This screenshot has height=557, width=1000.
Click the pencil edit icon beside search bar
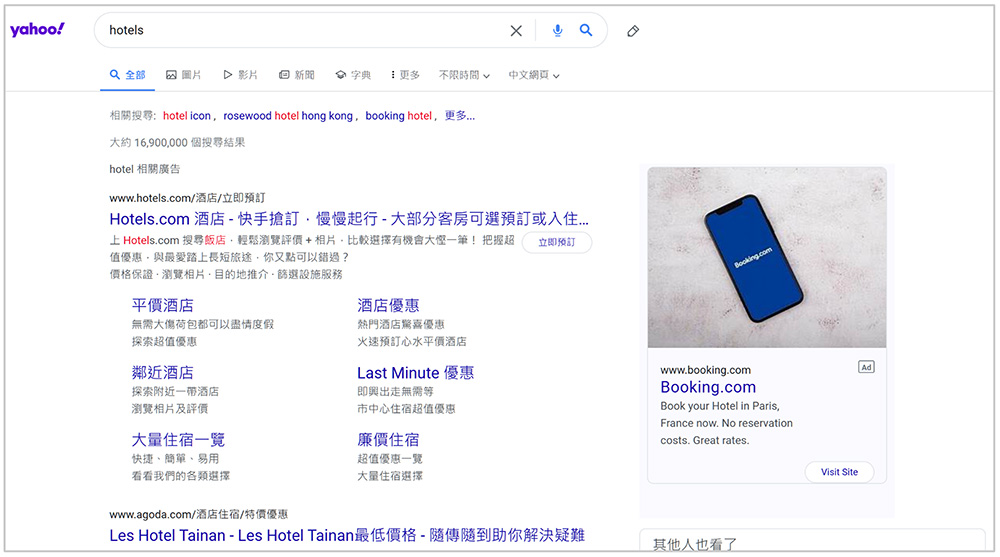tap(633, 31)
